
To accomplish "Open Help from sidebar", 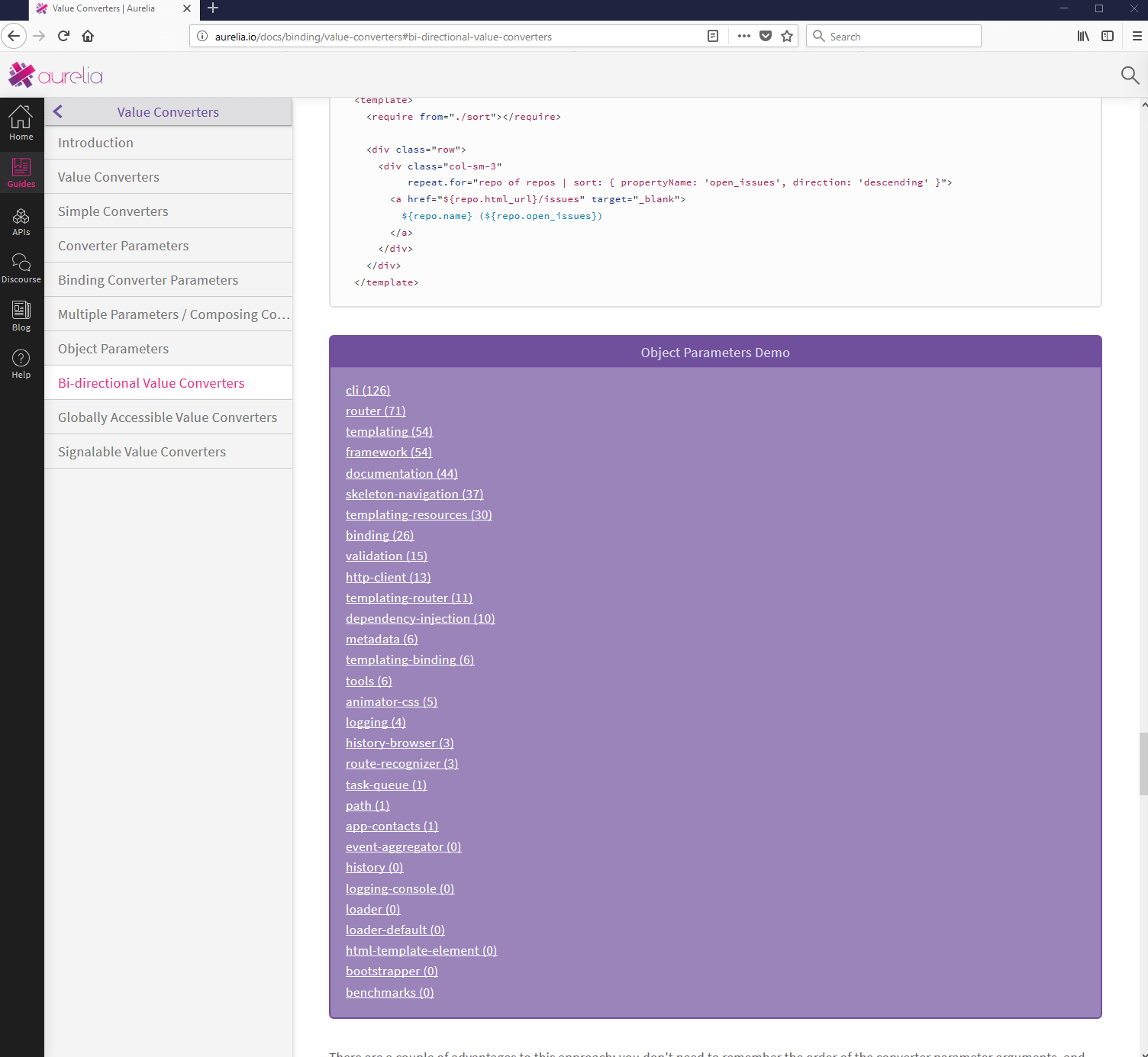I will pyautogui.click(x=21, y=364).
